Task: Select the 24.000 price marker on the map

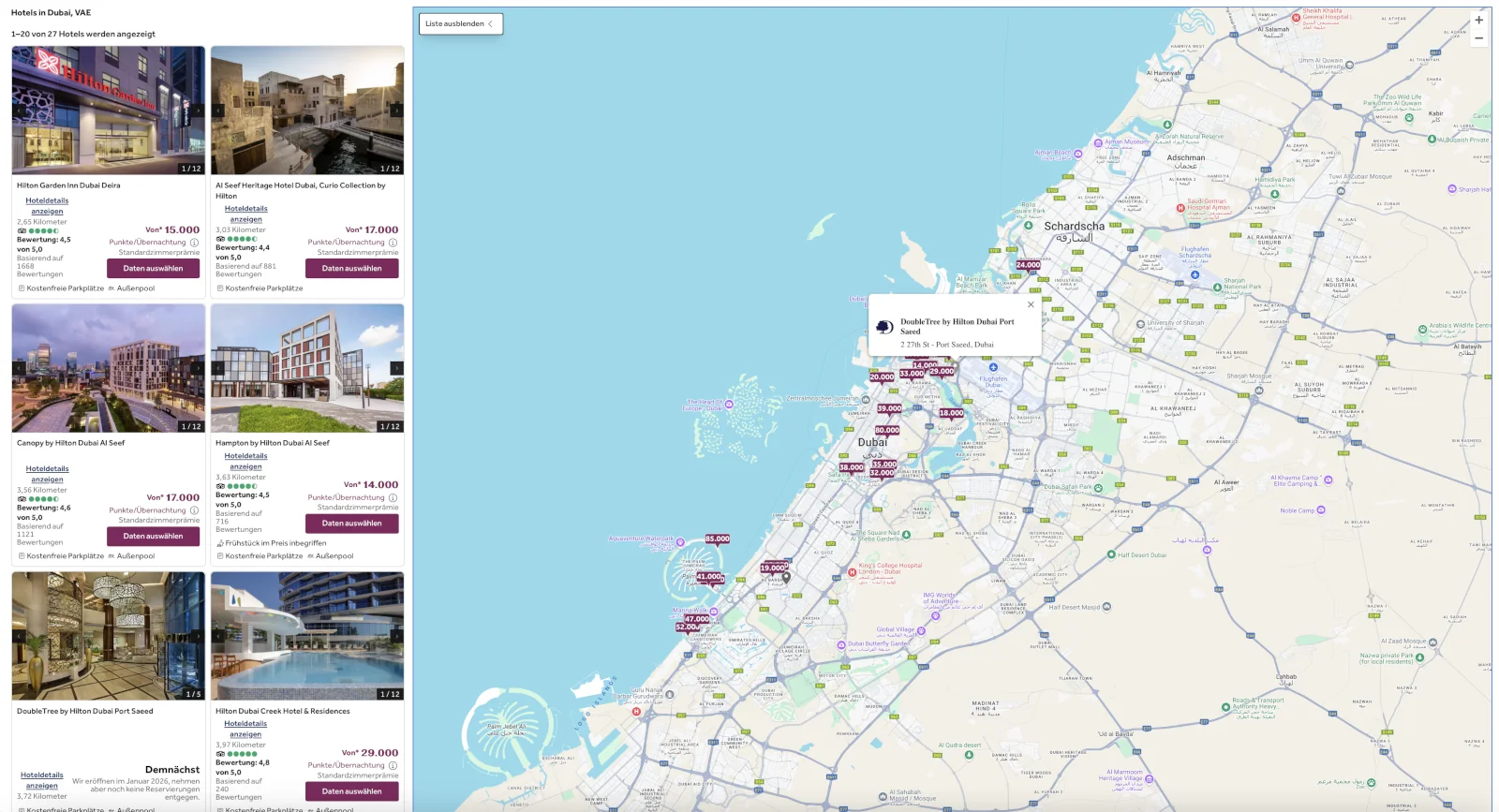Action: point(1028,265)
